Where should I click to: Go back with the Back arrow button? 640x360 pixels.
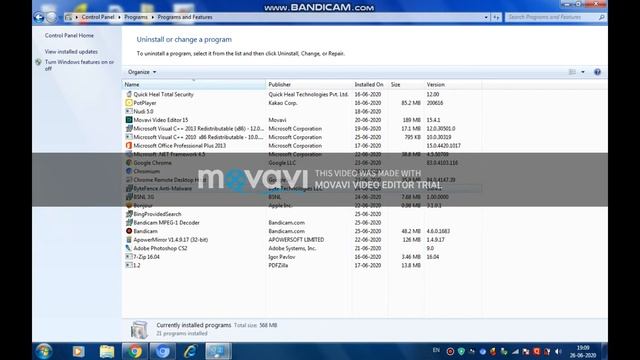coord(39,17)
